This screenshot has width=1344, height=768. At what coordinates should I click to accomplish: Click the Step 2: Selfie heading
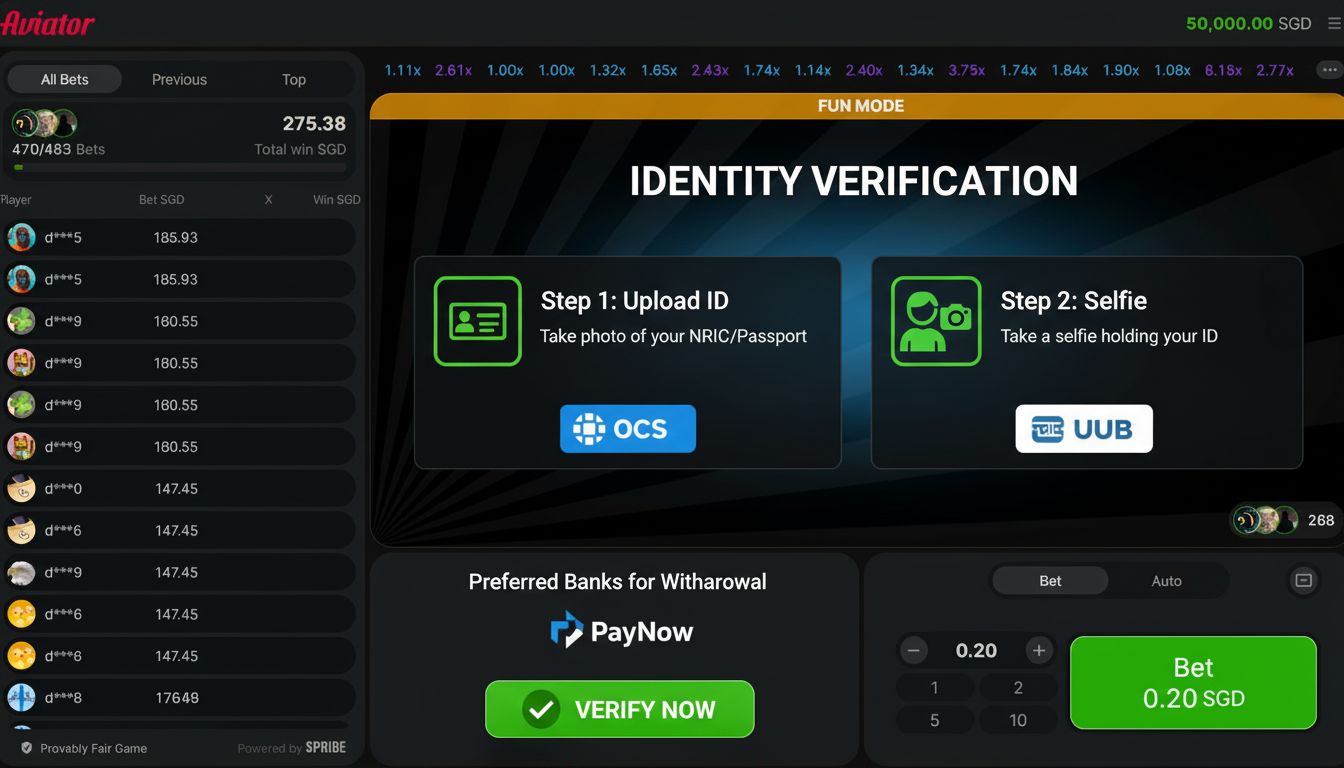pyautogui.click(x=1074, y=300)
